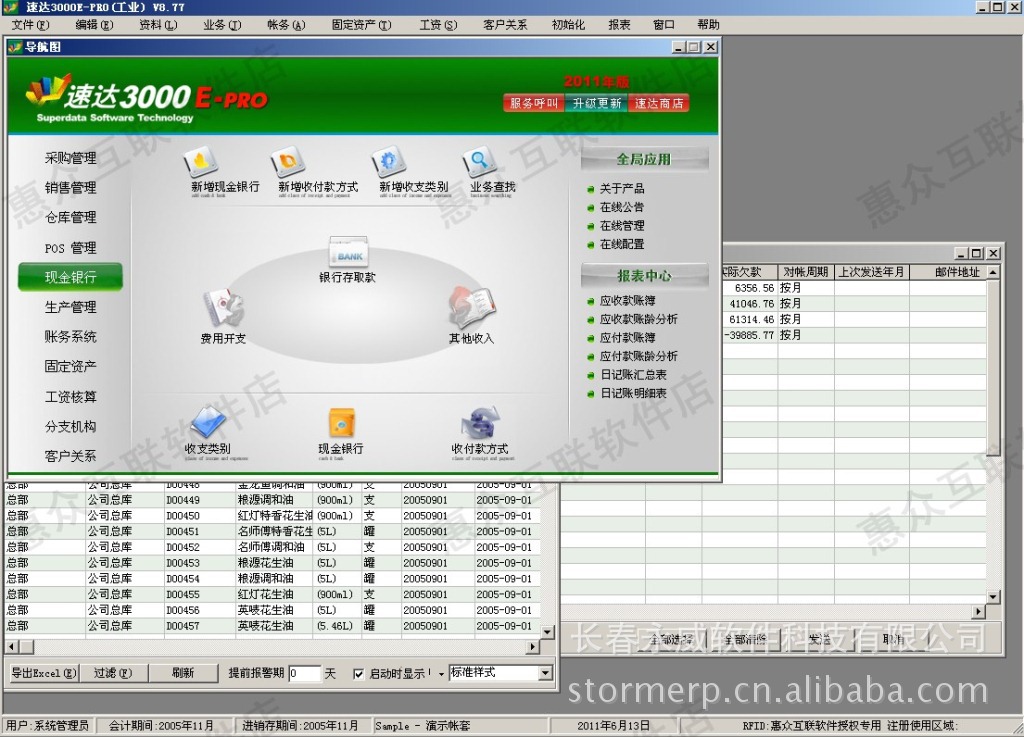Open the 应收款账龄分析 report link
Viewport: 1024px width, 737px height.
639,319
